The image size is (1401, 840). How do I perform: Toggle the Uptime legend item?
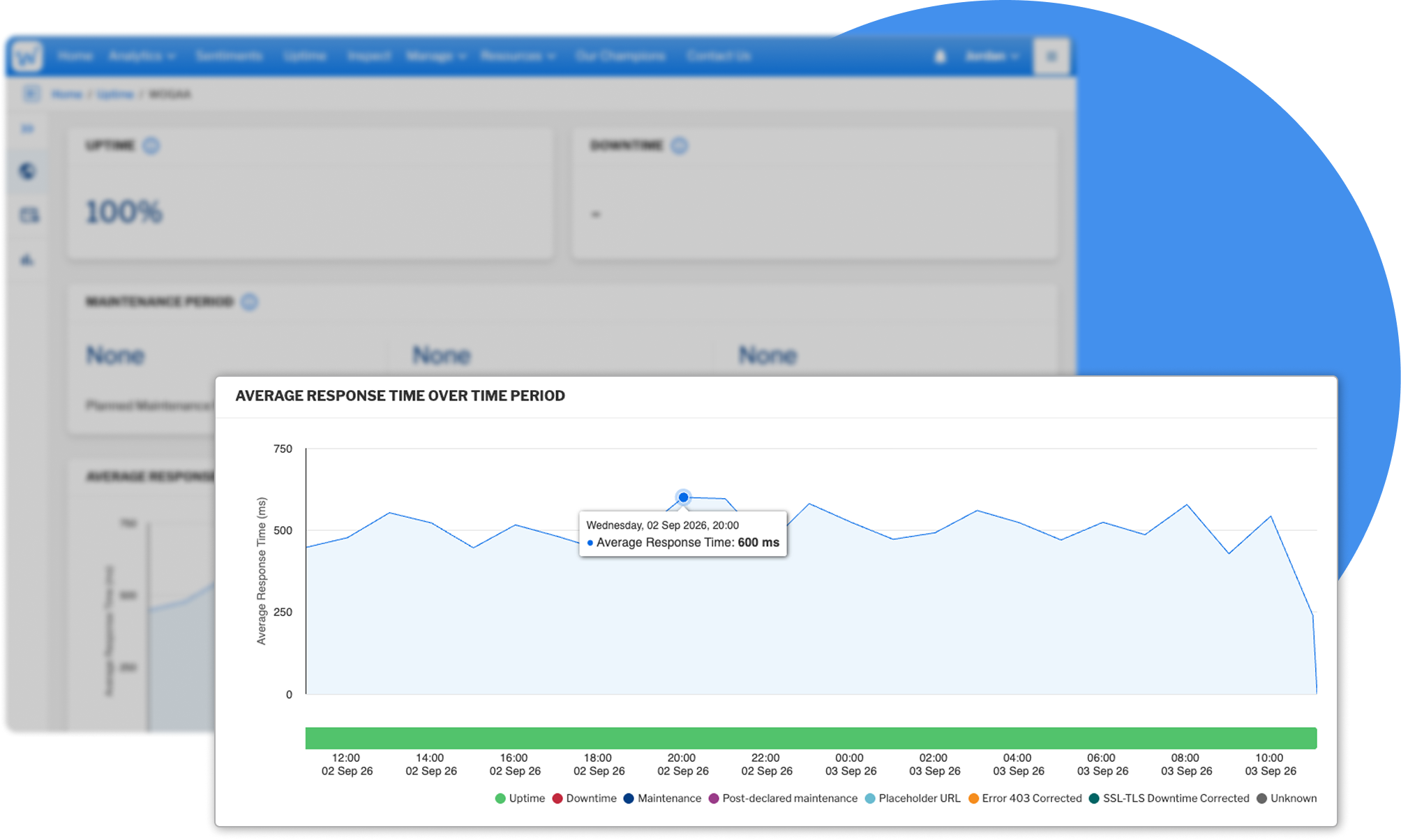click(x=520, y=798)
